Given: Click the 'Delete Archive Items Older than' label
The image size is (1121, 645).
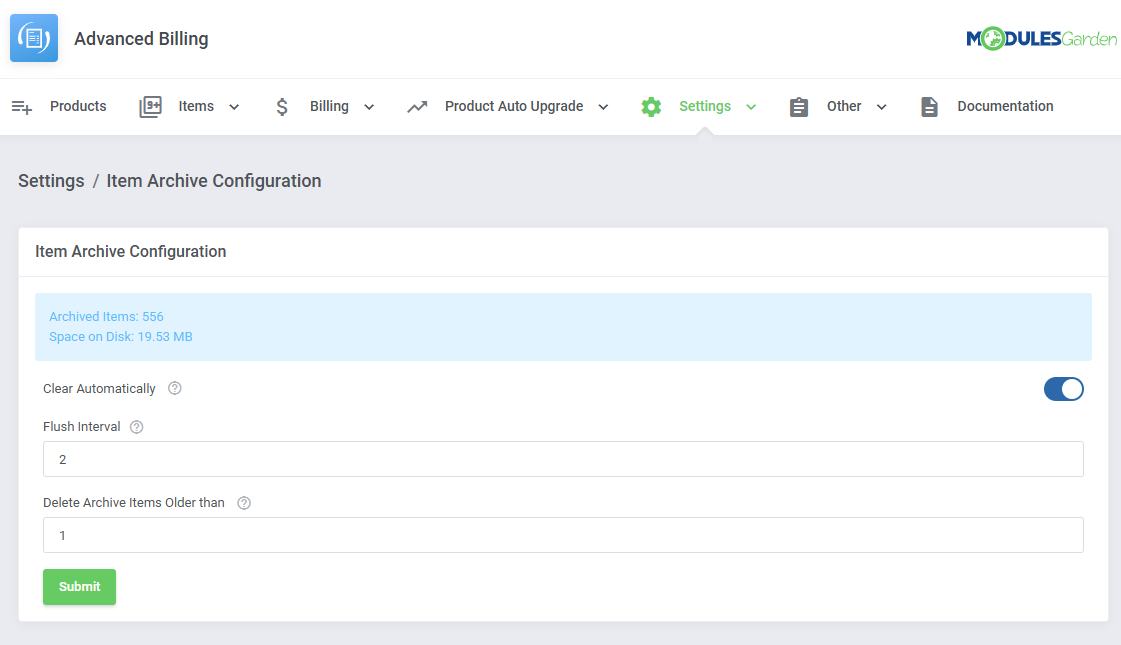Looking at the screenshot, I should click(134, 503).
